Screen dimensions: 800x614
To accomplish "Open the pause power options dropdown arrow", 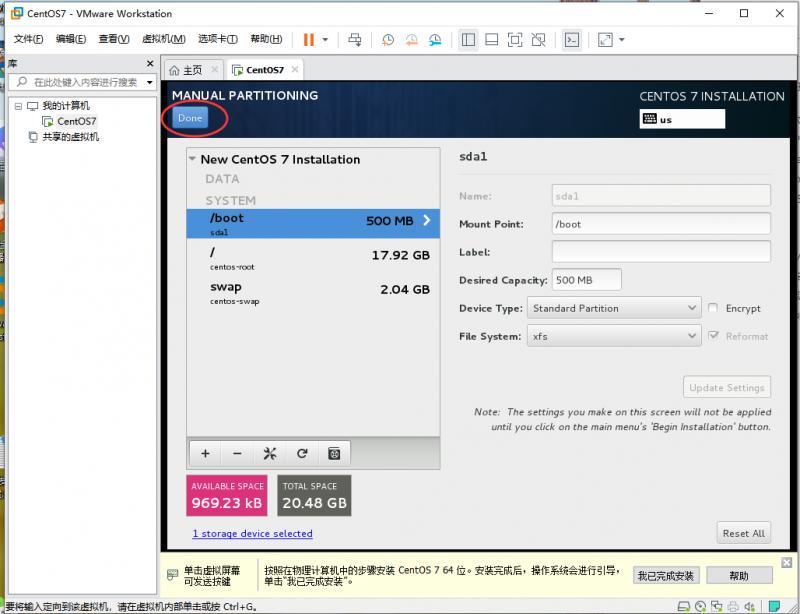I will 325,40.
